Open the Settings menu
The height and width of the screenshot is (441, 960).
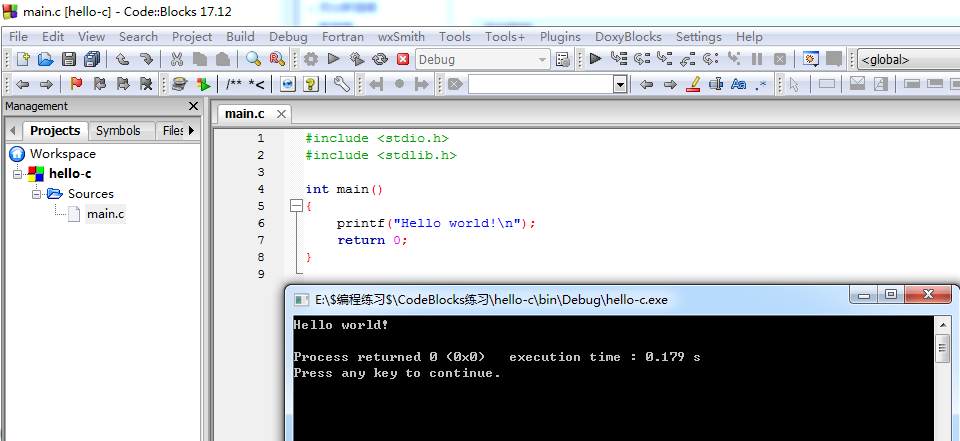pyautogui.click(x=699, y=37)
